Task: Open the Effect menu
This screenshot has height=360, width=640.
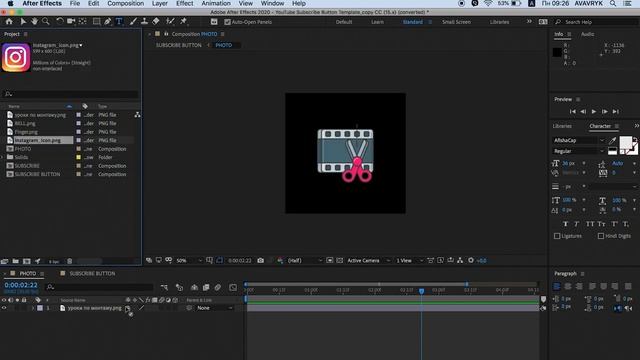Action: [184, 4]
